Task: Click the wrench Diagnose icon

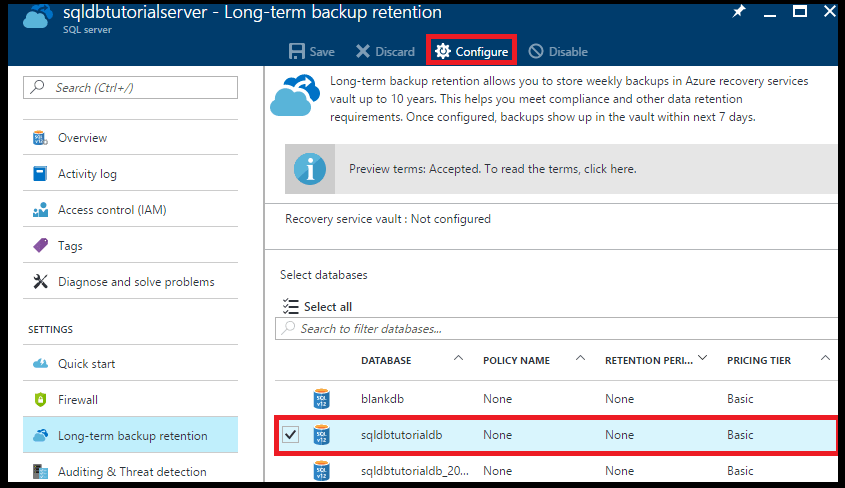Action: tap(40, 282)
